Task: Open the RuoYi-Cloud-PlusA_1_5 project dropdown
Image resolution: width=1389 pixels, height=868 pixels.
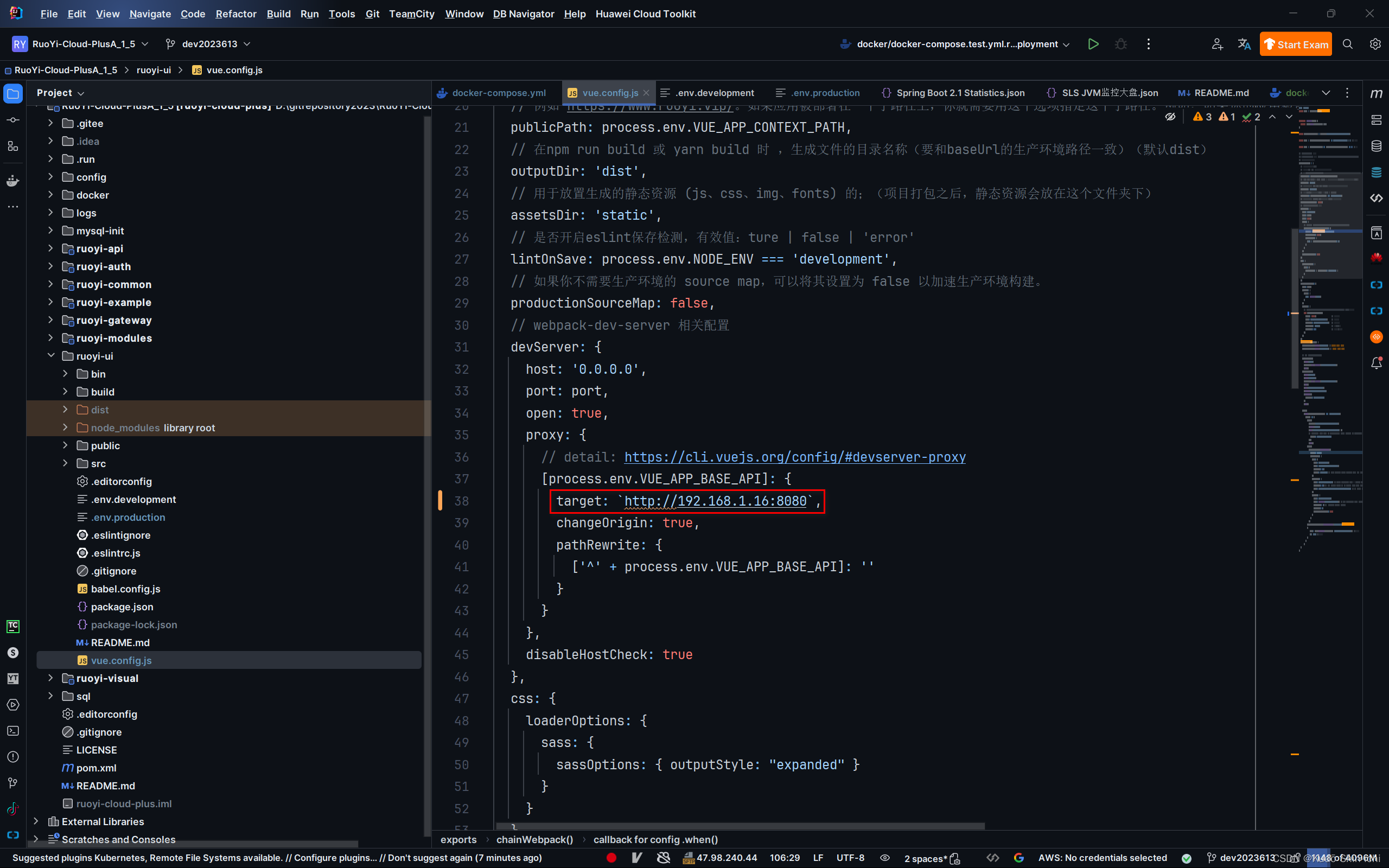Action: click(x=80, y=44)
